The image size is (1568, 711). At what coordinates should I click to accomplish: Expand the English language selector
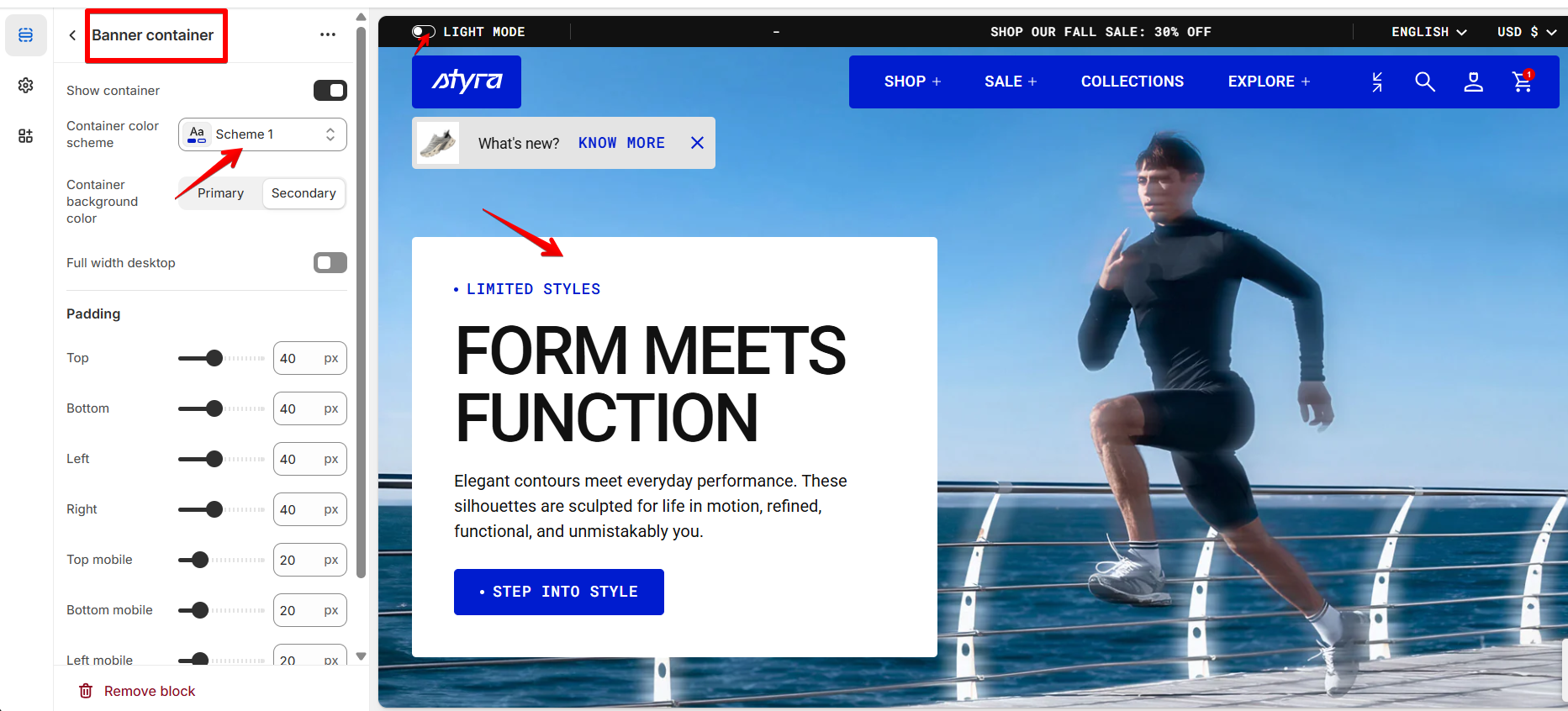(x=1428, y=32)
